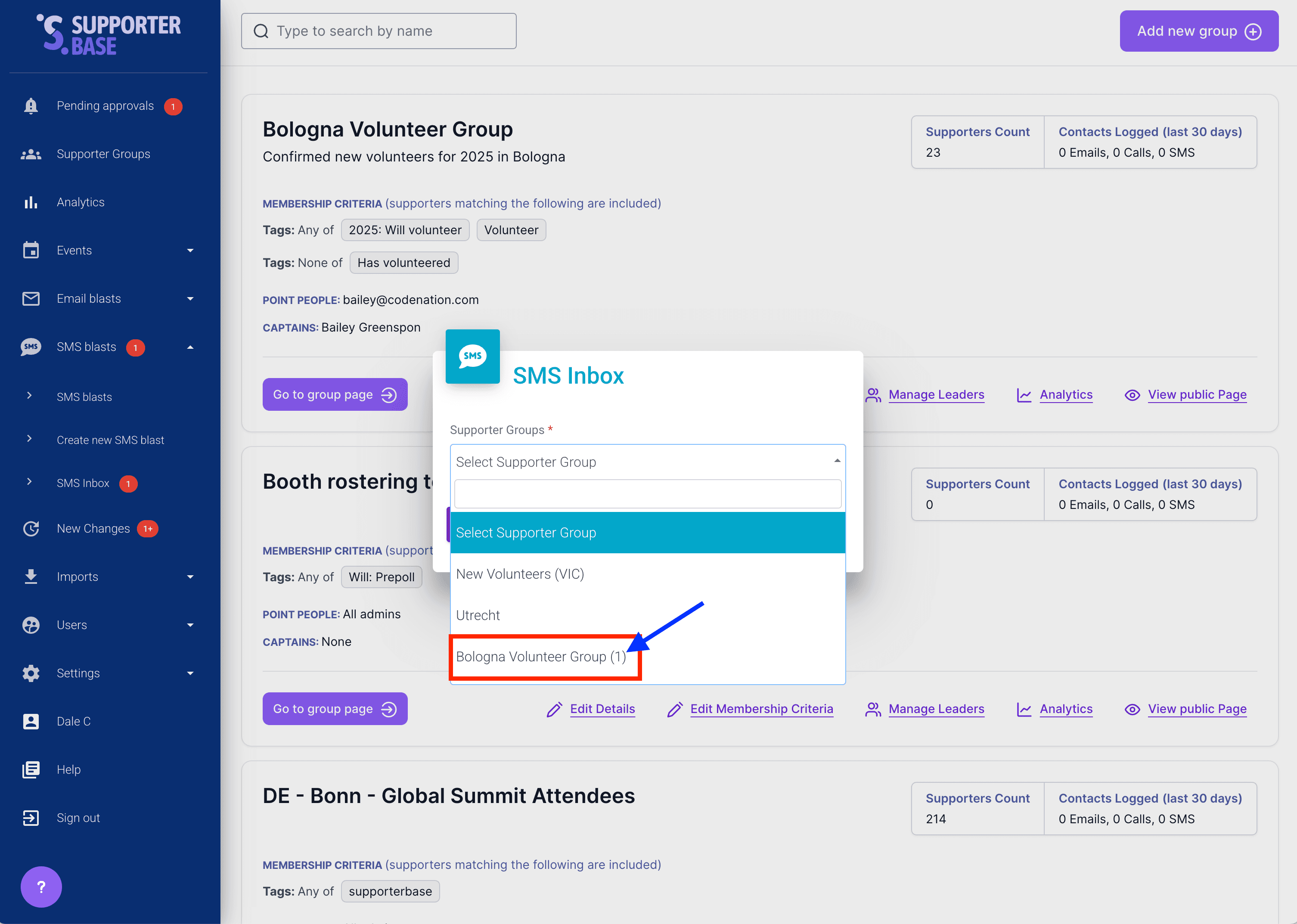This screenshot has width=1297, height=924.
Task: Click the Help document icon in sidebar
Action: (31, 769)
